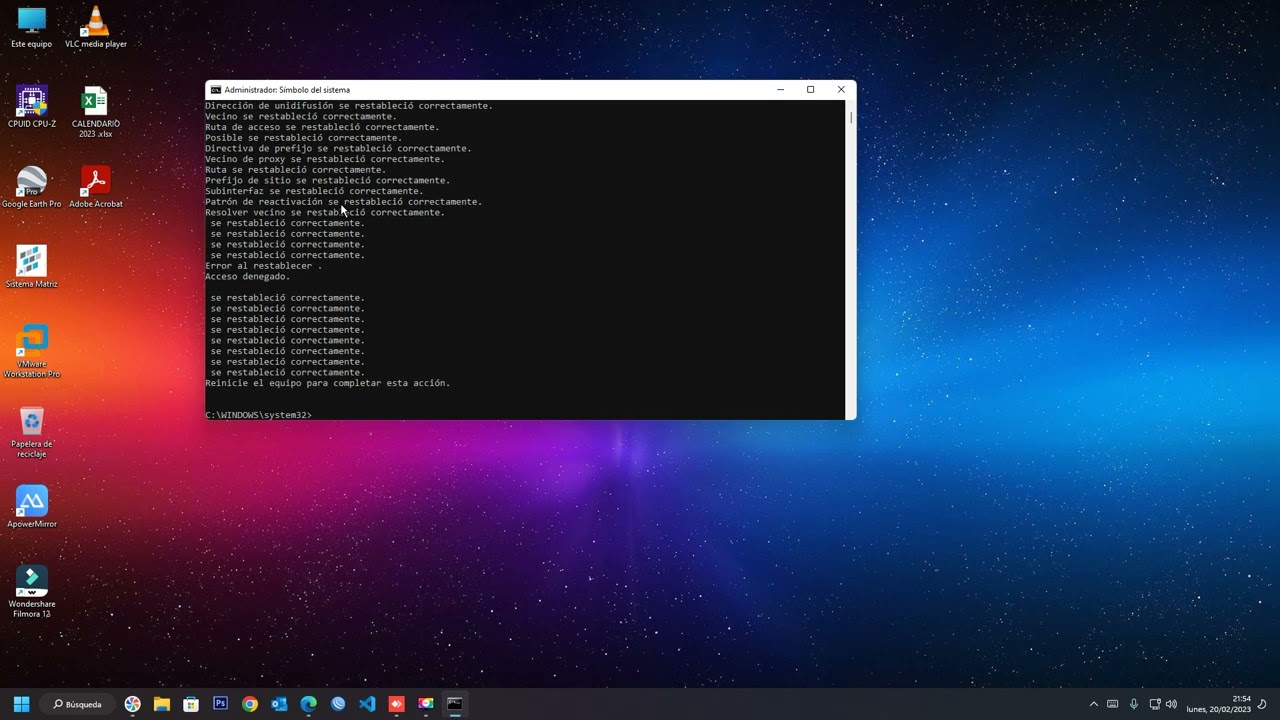Open Google Chrome from the taskbar
Viewport: 1280px width, 720px height.
250,704
